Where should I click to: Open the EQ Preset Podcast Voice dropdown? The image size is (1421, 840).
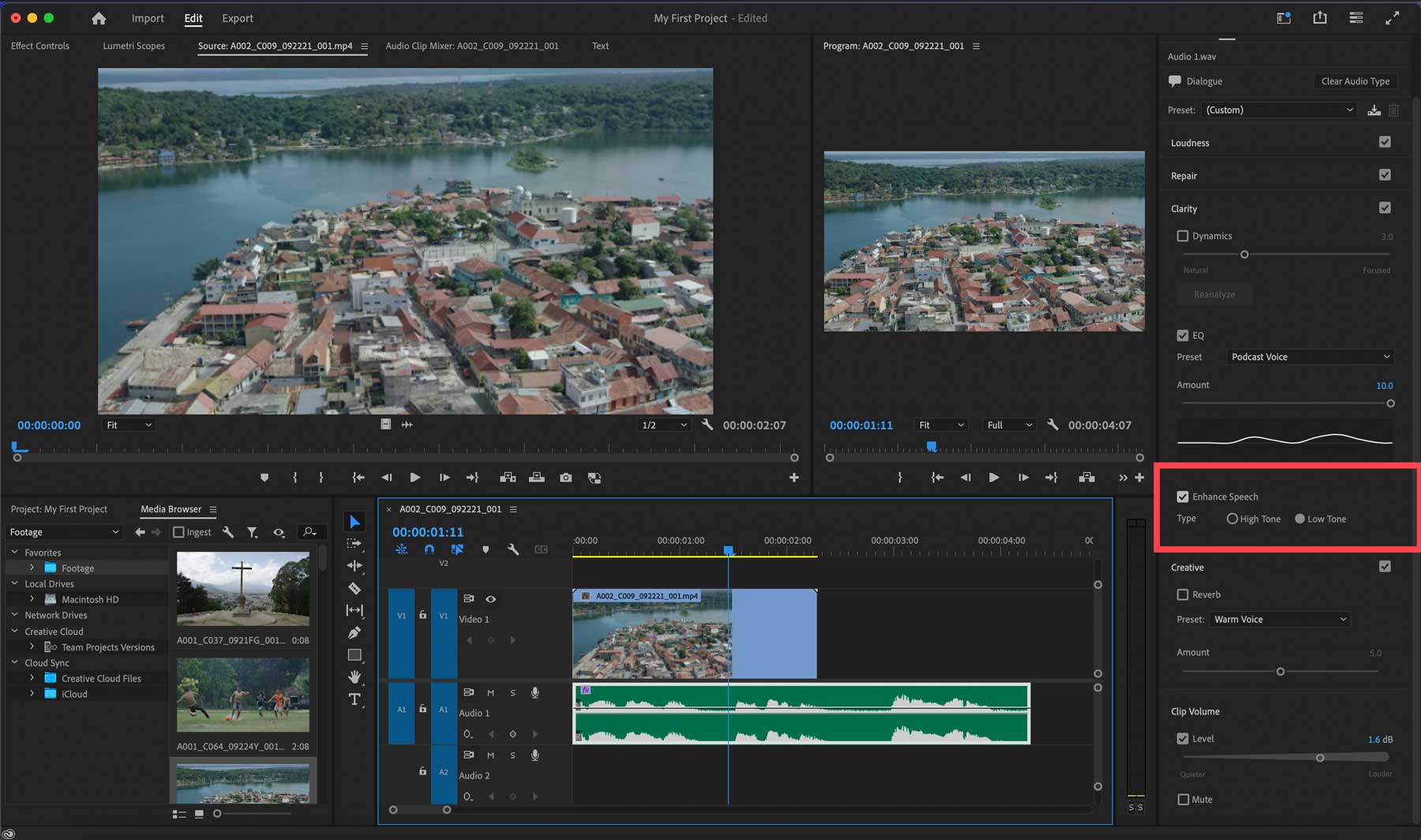coord(1309,356)
